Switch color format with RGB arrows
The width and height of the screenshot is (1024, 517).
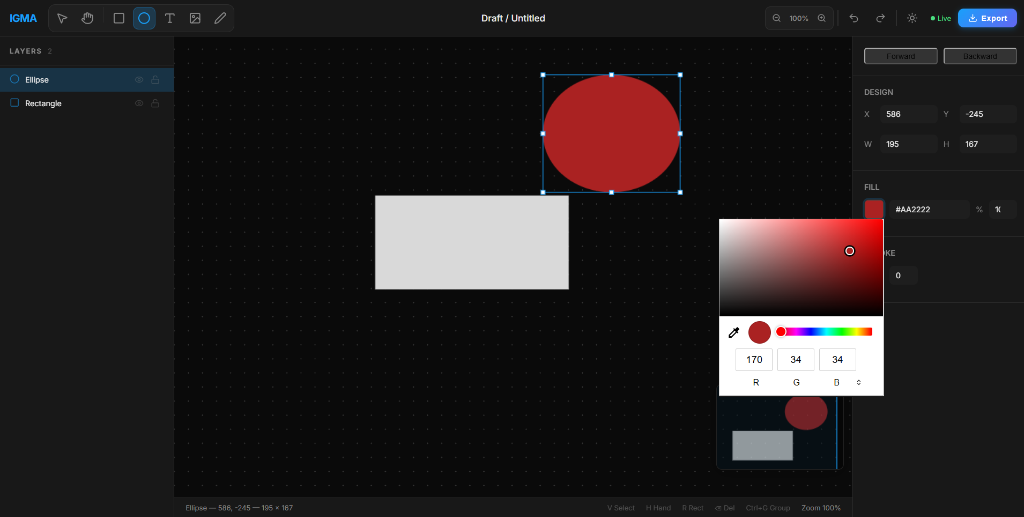[x=858, y=383]
